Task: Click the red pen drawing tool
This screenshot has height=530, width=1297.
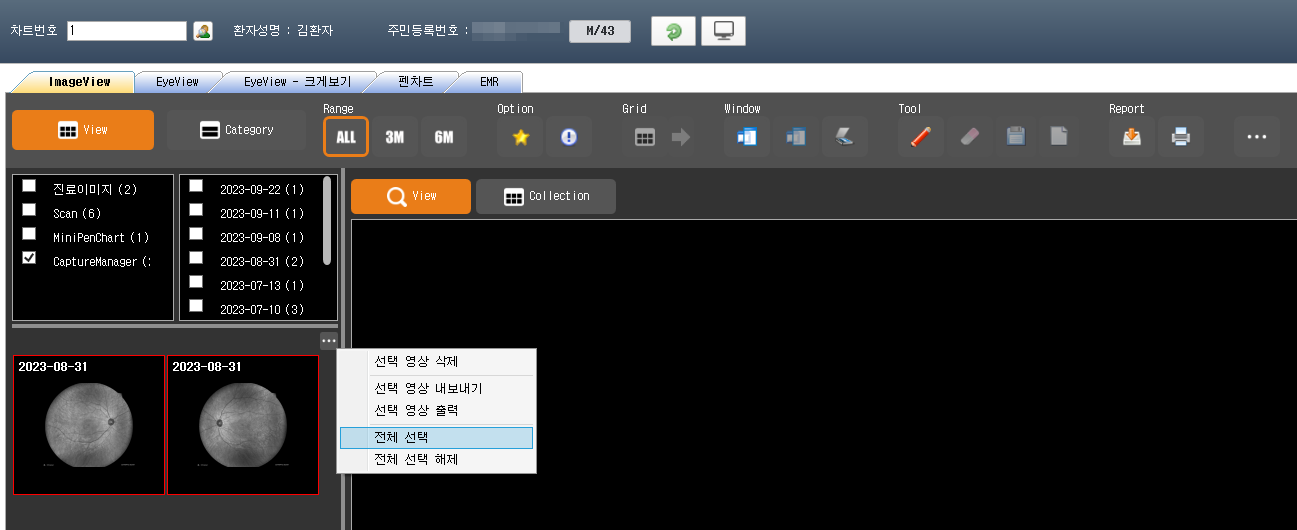Action: tap(920, 137)
